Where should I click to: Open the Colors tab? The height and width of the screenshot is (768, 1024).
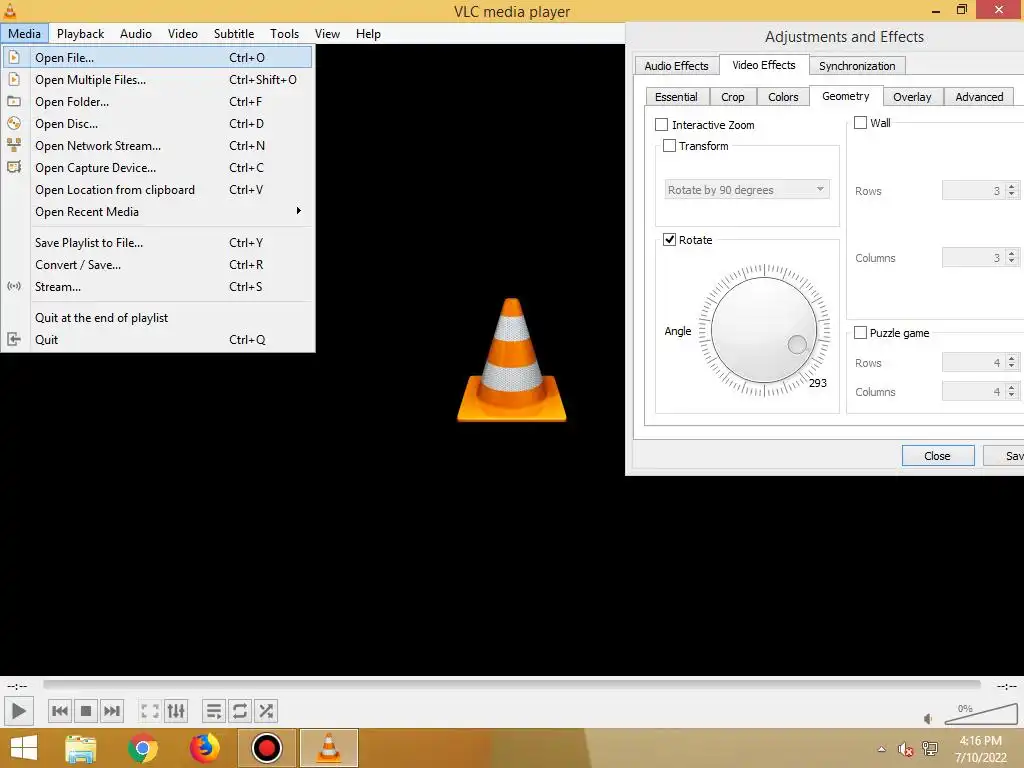point(783,97)
